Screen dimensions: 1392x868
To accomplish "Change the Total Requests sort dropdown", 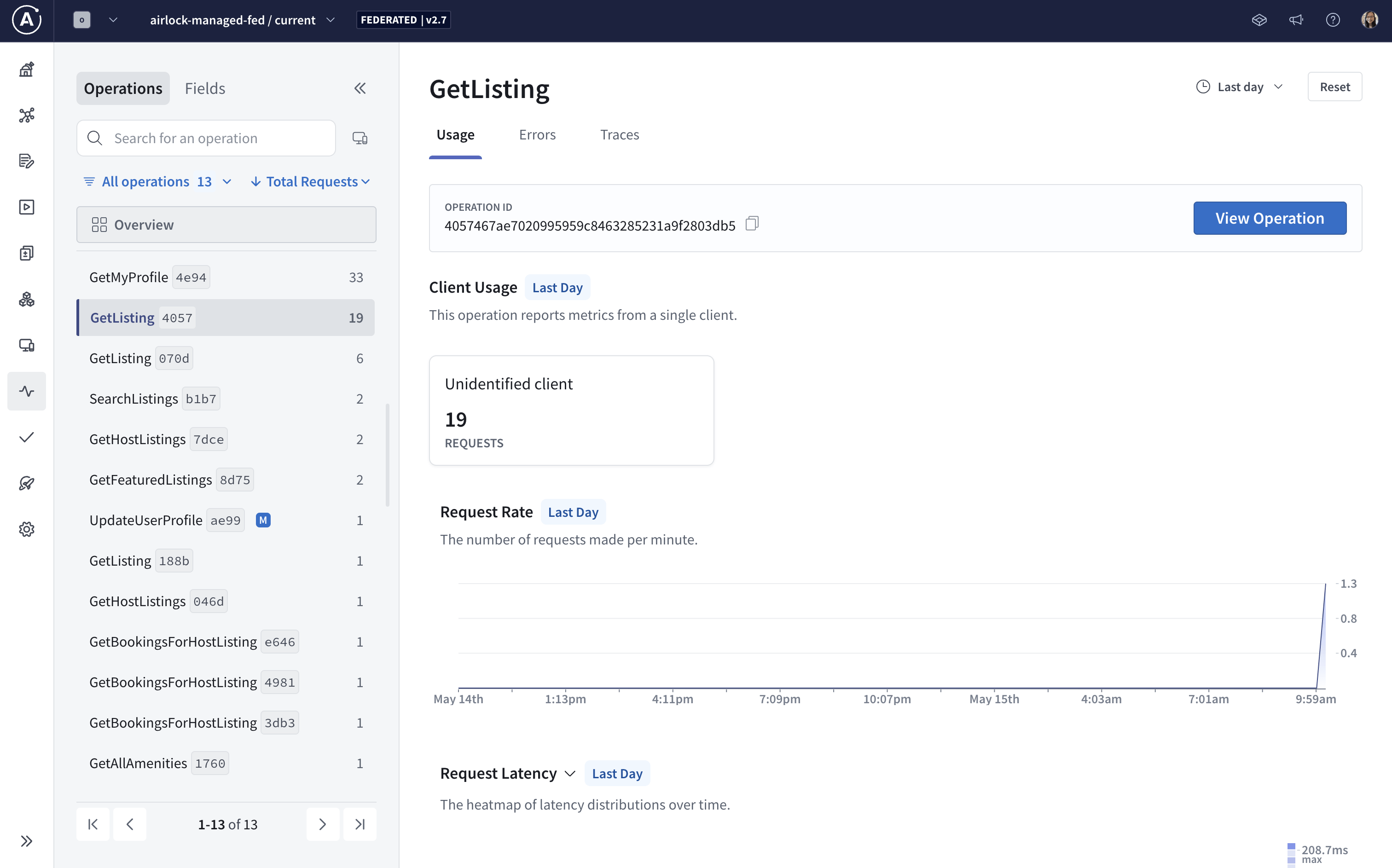I will [310, 181].
